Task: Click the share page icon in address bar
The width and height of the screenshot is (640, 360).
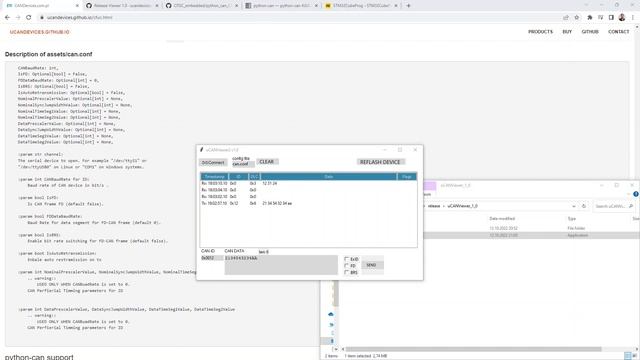Action: 566,18
